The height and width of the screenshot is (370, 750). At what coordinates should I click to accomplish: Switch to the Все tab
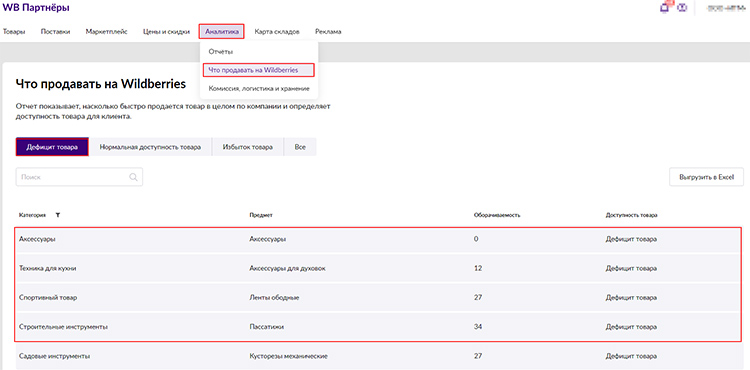click(x=300, y=147)
